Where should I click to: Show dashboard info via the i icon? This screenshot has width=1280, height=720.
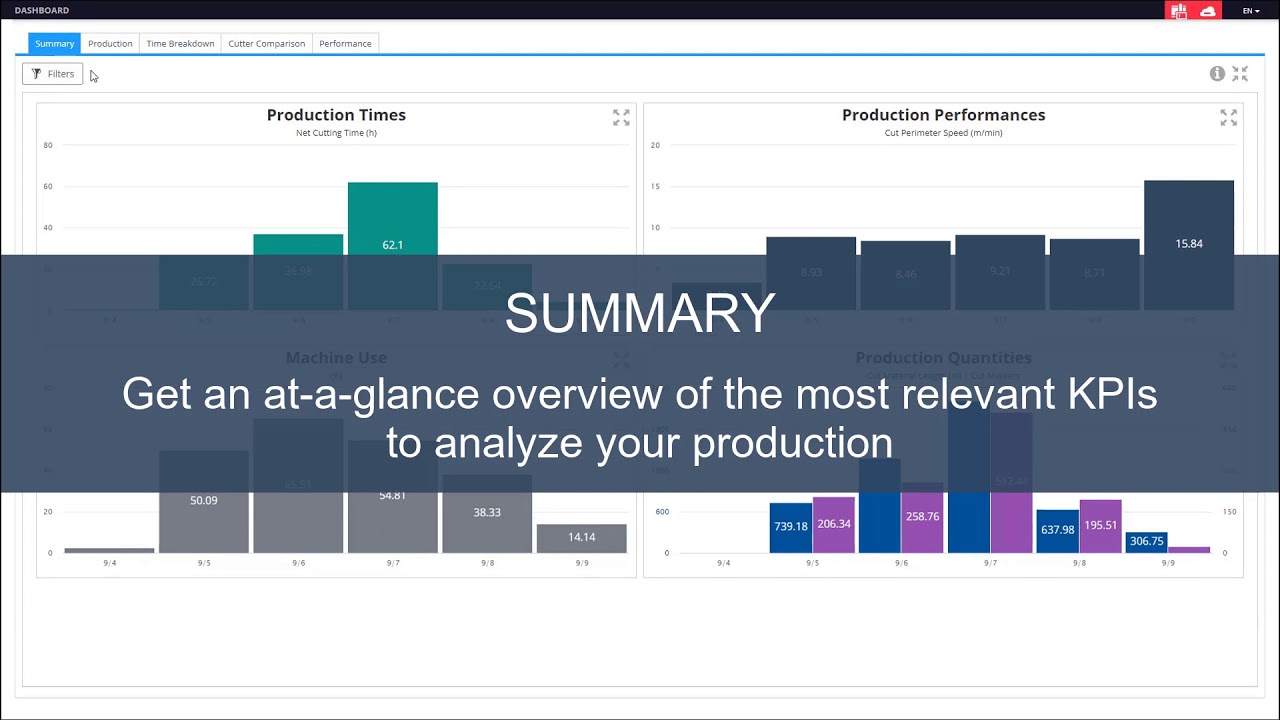tap(1217, 73)
